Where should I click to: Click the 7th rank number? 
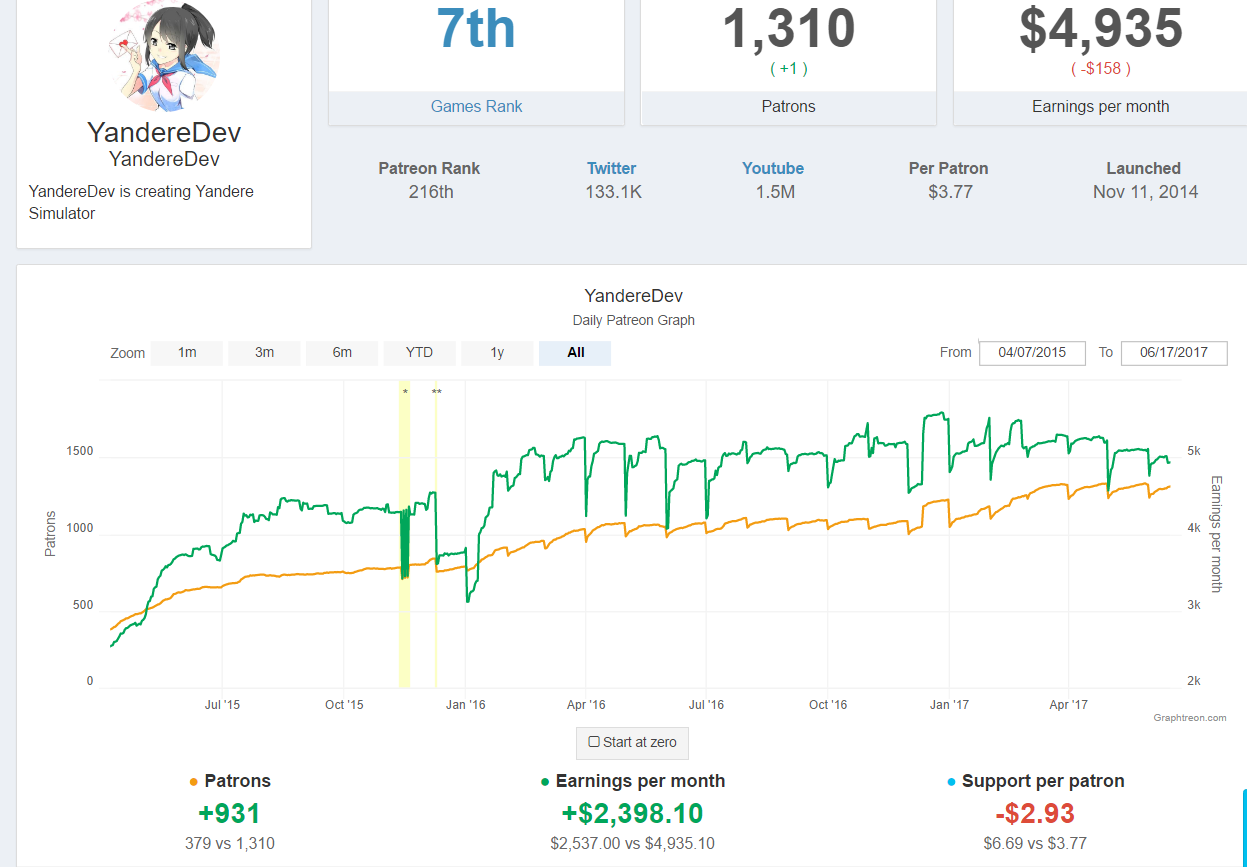[x=476, y=29]
